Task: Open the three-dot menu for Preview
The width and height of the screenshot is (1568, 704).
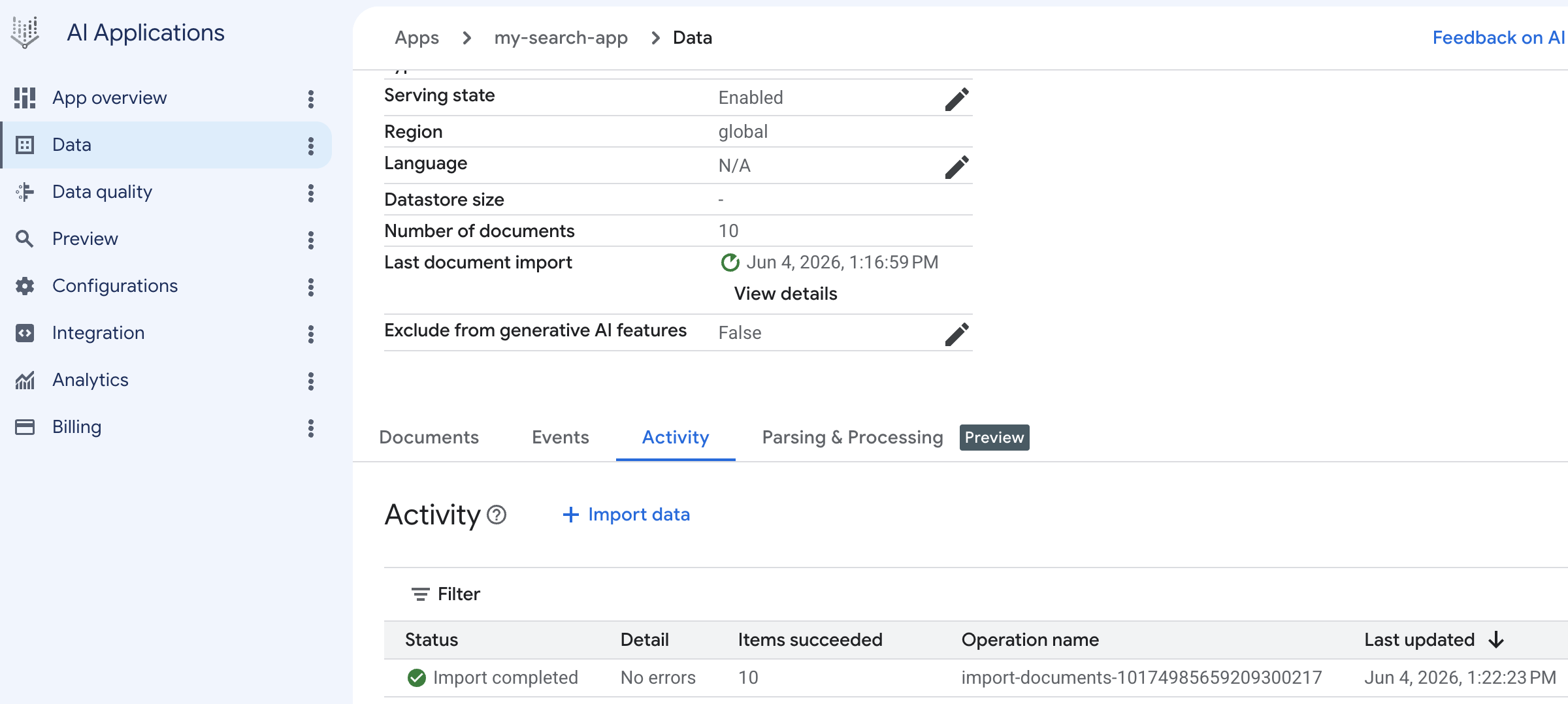Action: click(311, 240)
